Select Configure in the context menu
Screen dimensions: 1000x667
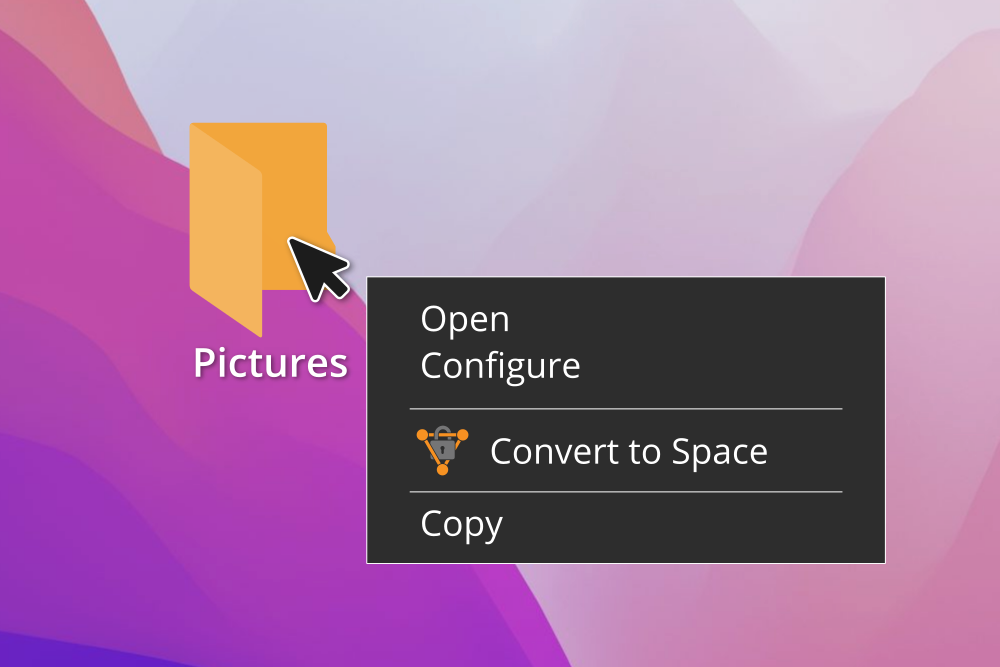click(500, 366)
